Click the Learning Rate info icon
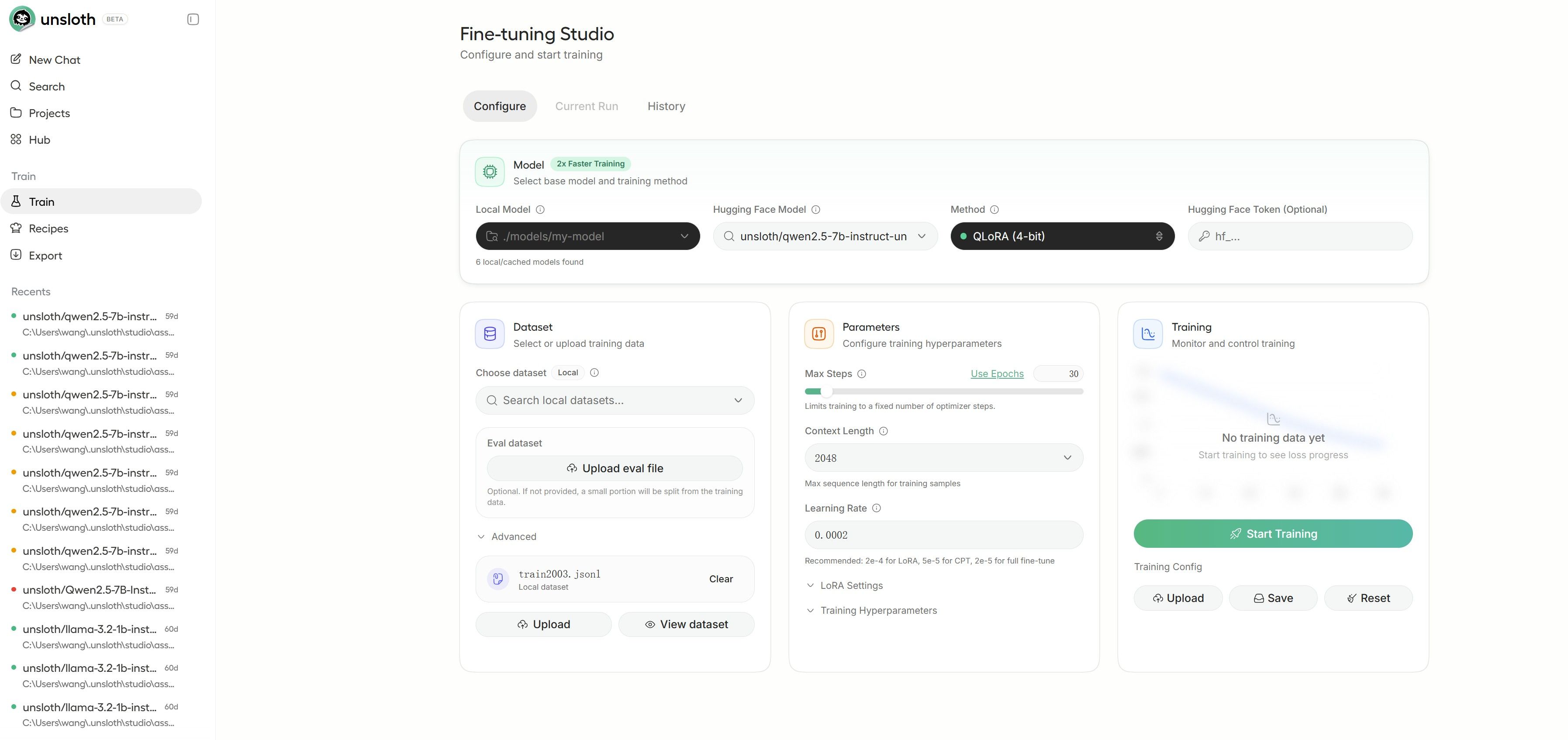Screen dimensions: 1568x740 click(x=877, y=508)
